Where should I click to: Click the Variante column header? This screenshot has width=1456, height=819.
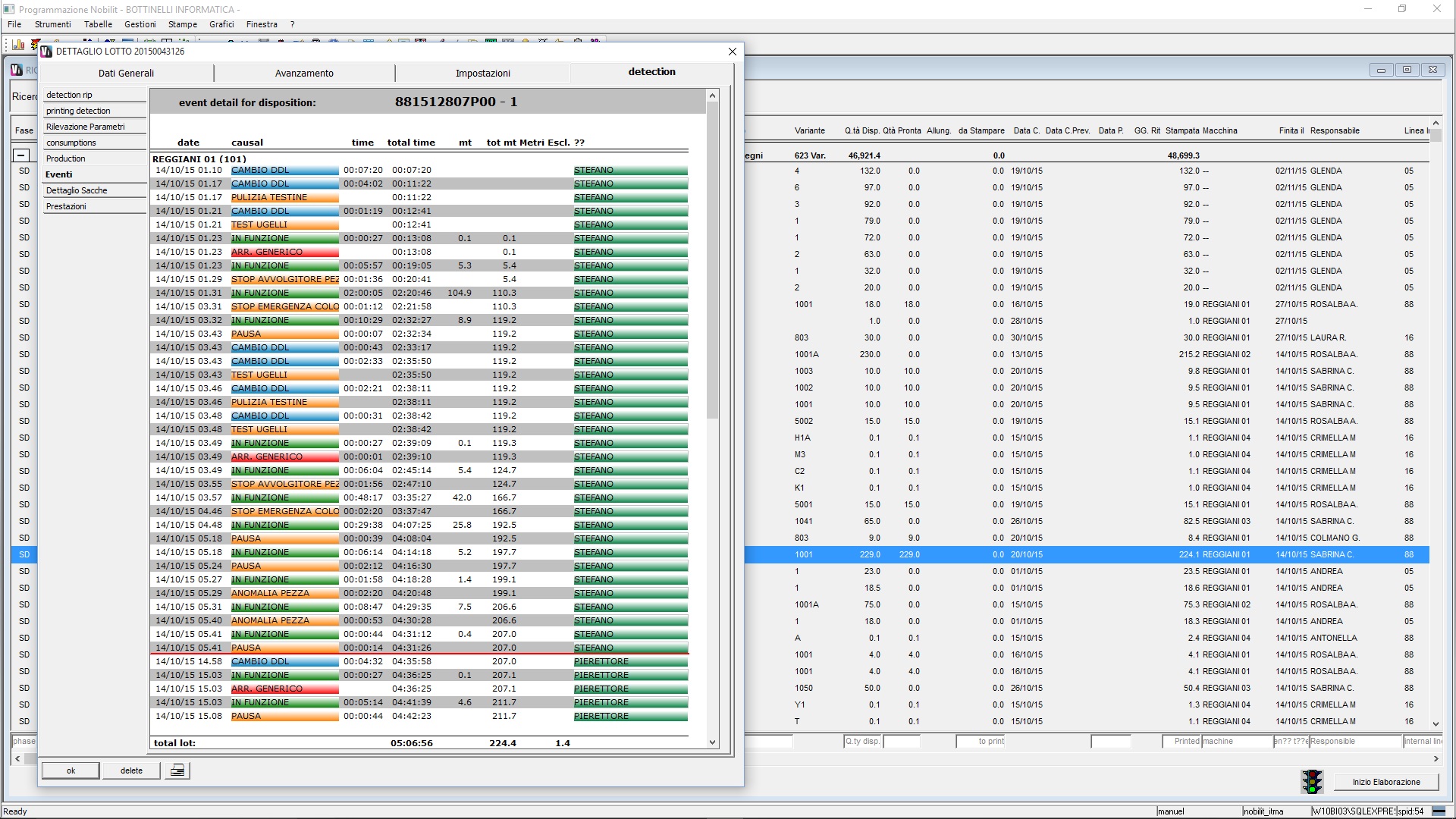click(x=809, y=130)
